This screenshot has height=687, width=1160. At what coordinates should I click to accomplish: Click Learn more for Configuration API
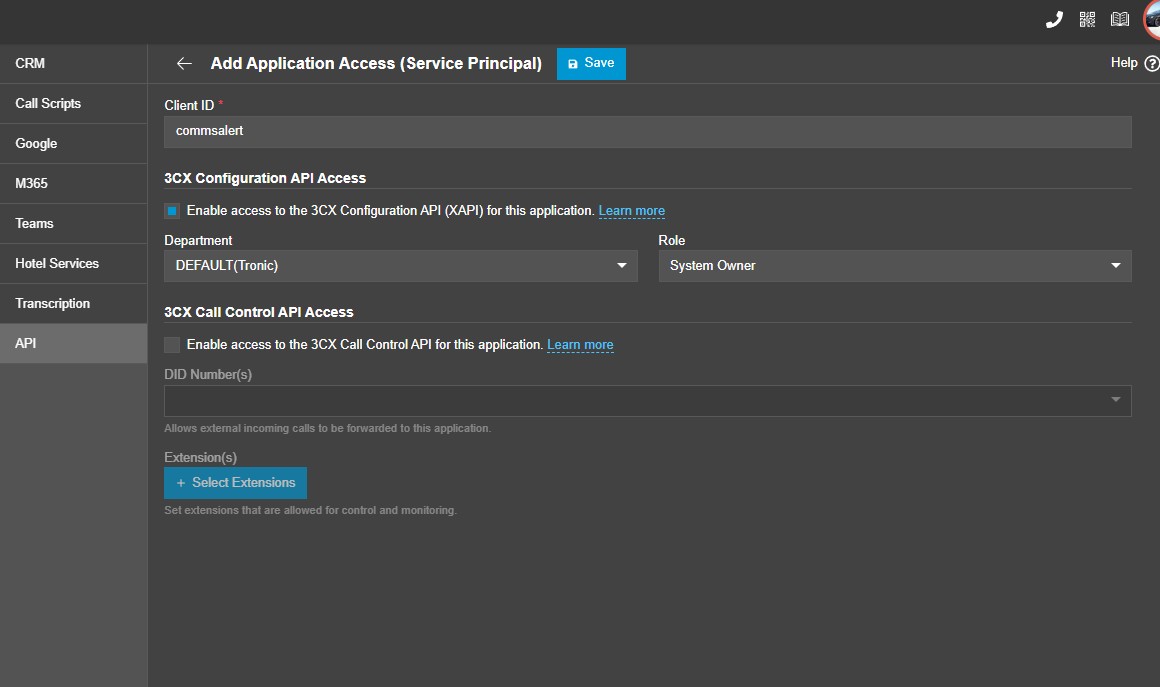pyautogui.click(x=631, y=211)
